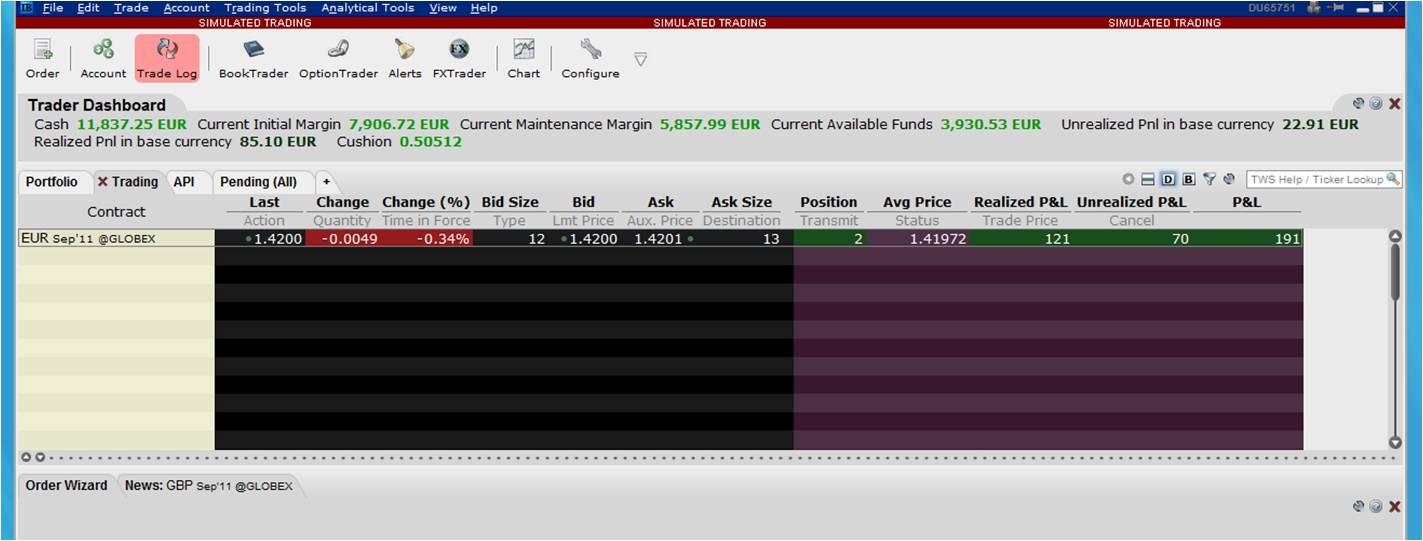1423x541 pixels.
Task: Launch BookTrader
Action: tap(253, 59)
